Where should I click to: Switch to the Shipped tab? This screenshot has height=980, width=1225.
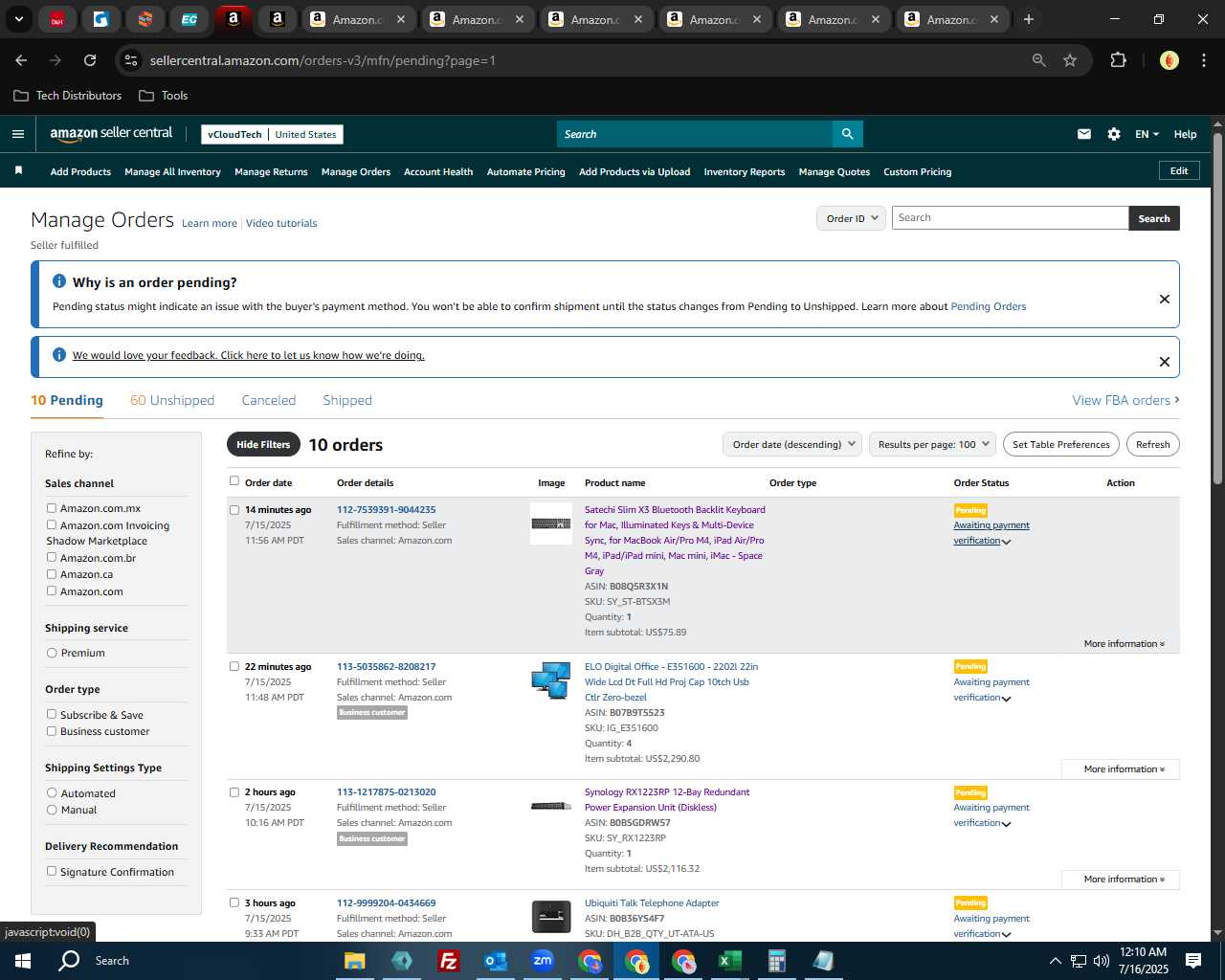347,400
